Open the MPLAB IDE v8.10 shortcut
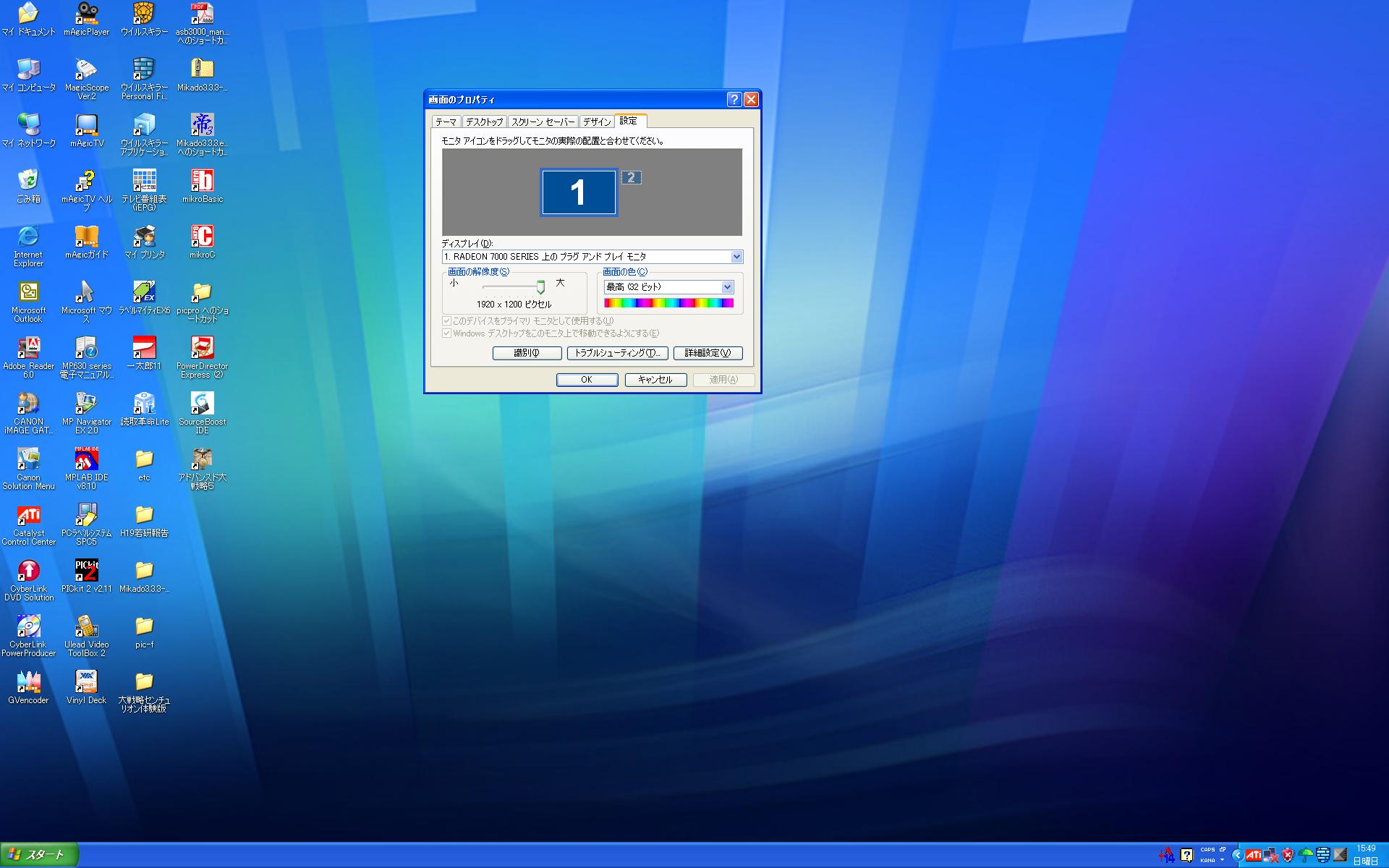 86,459
